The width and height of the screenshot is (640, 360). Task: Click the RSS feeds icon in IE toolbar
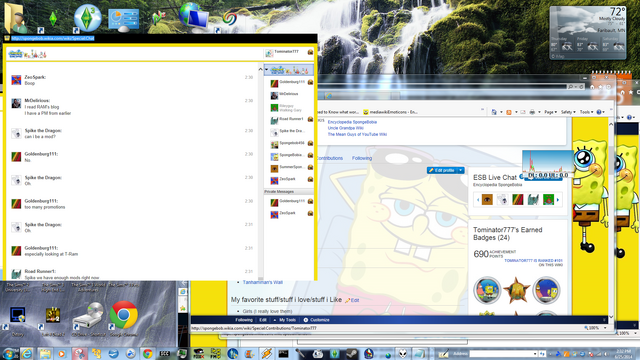coord(509,112)
